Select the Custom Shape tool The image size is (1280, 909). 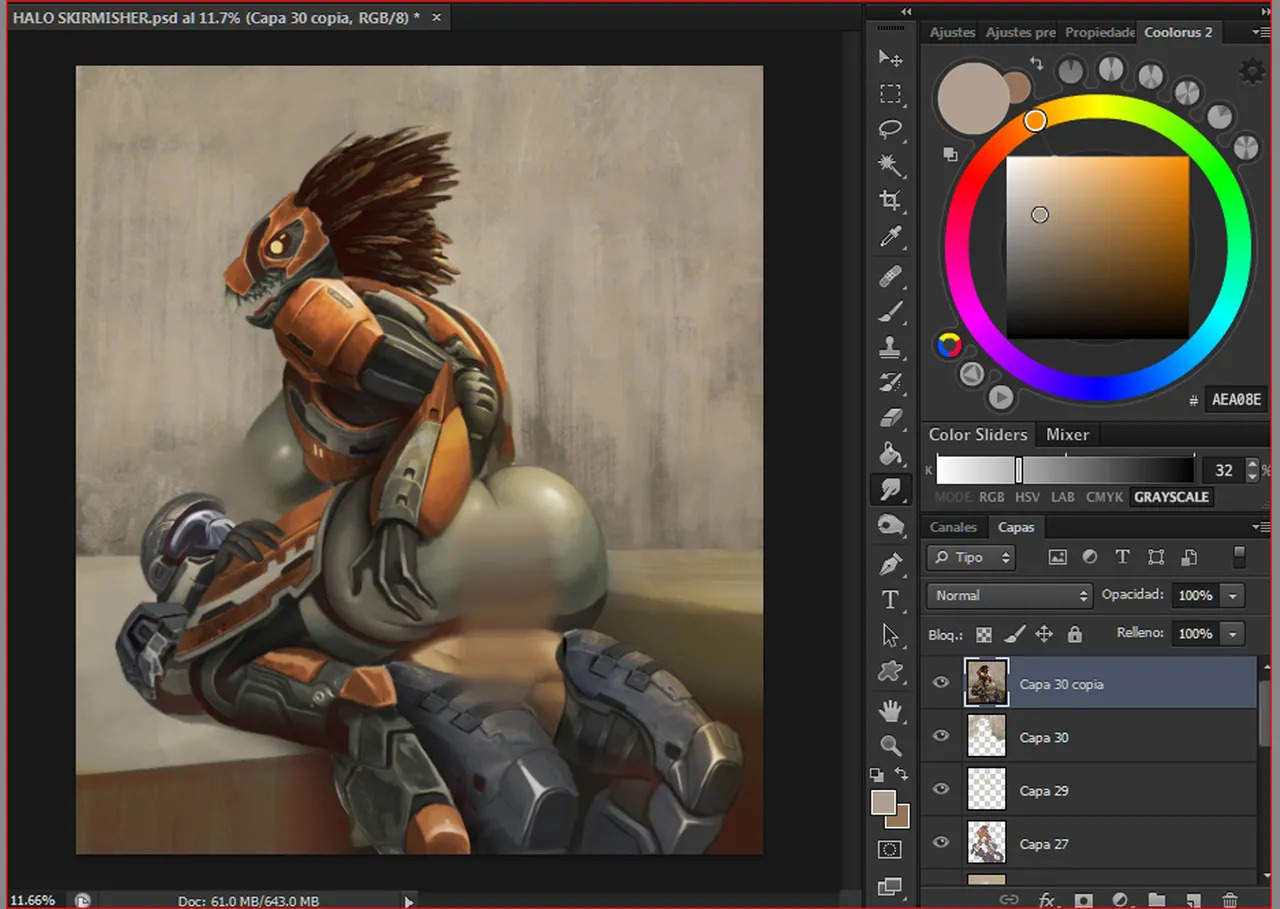click(890, 671)
